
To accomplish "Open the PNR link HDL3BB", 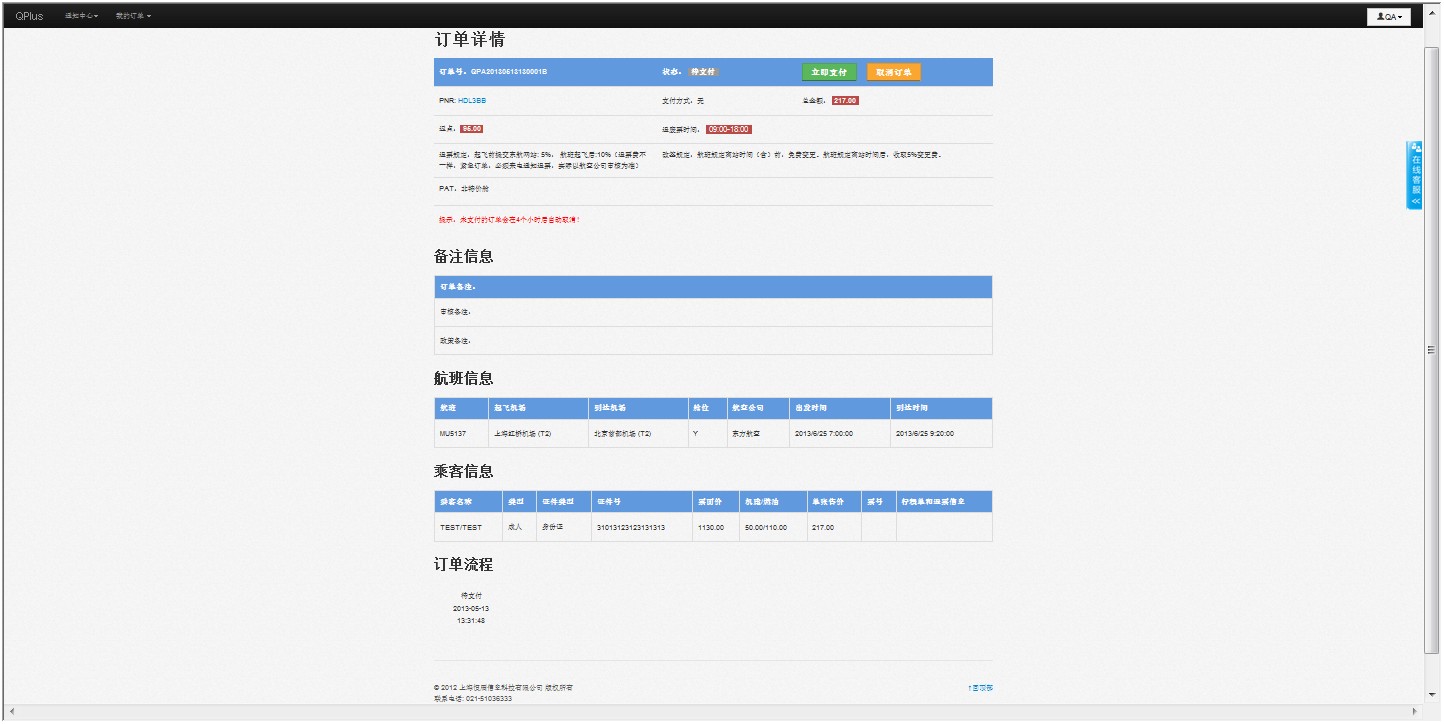I will [x=472, y=101].
